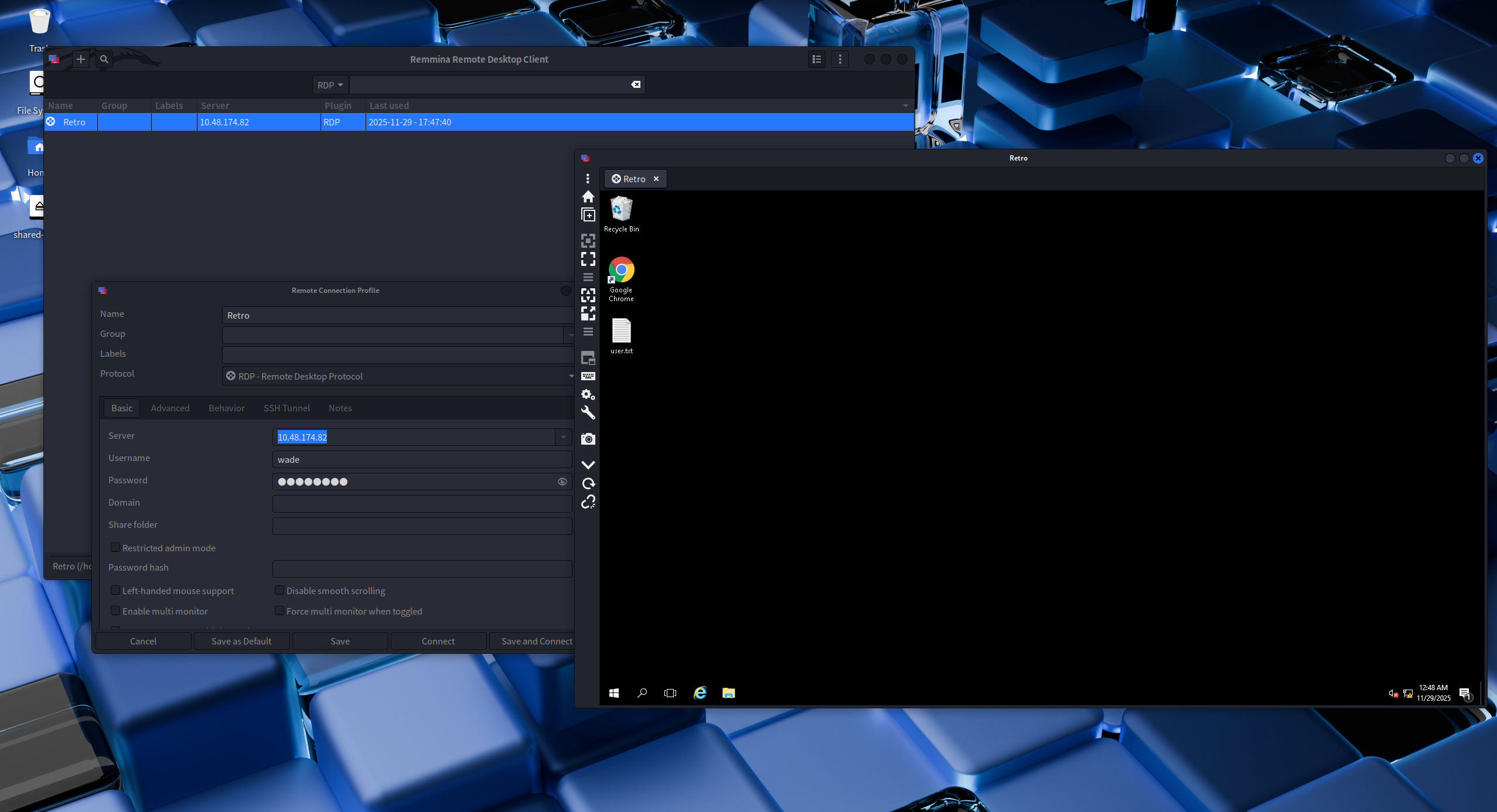Open session preferences gears icon
Screen dimensions: 1497x812
tap(588, 394)
